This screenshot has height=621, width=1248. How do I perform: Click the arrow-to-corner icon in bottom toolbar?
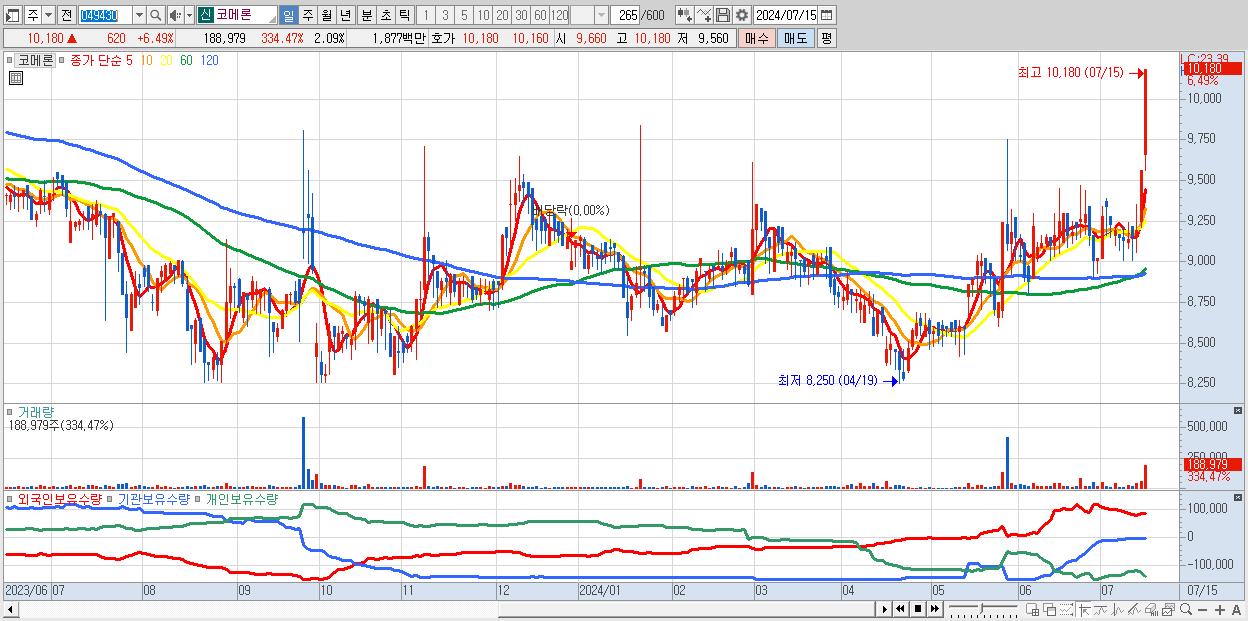pyautogui.click(x=1084, y=609)
